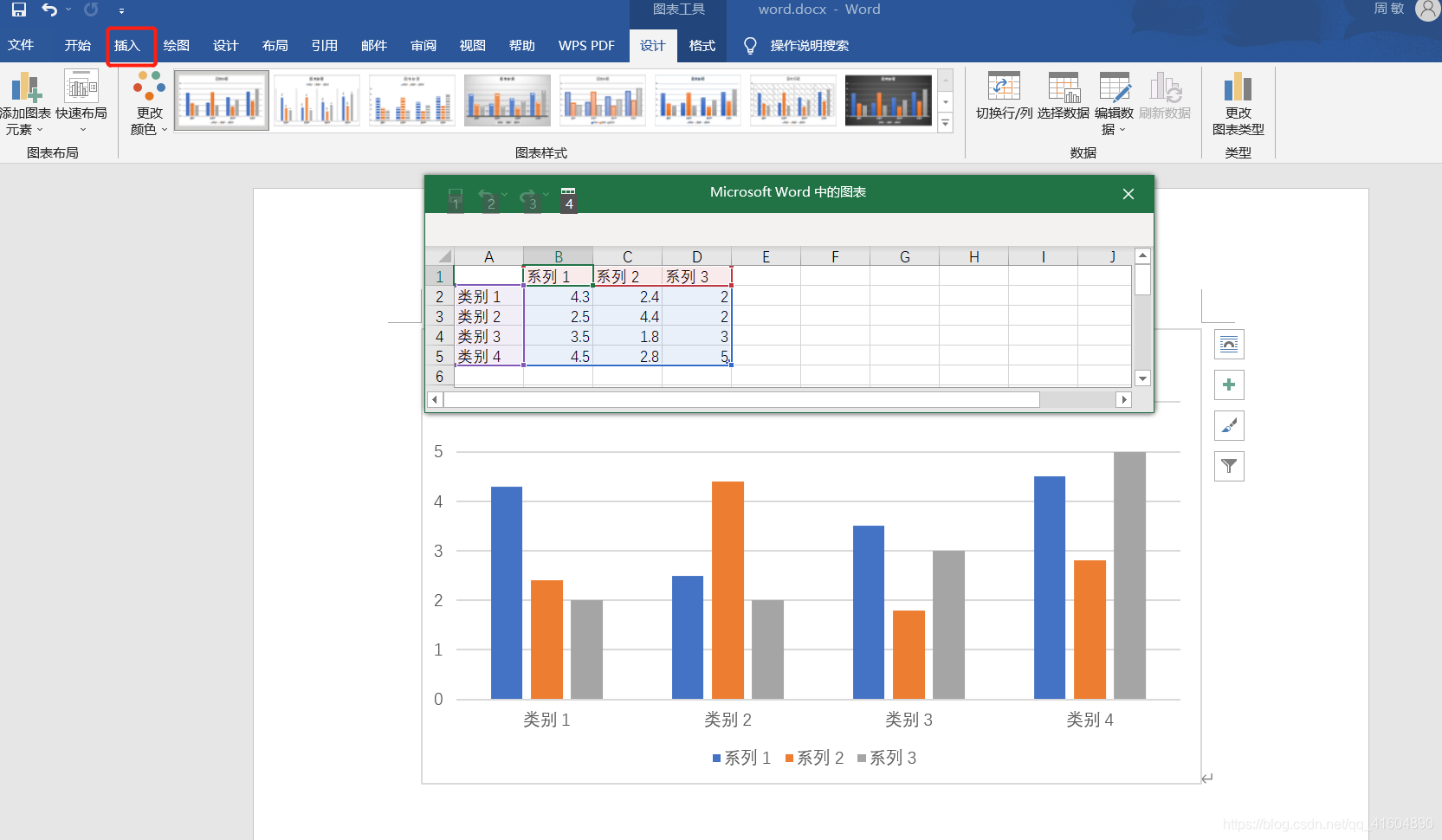
Task: Select cell containing 系列 2
Action: [x=628, y=276]
